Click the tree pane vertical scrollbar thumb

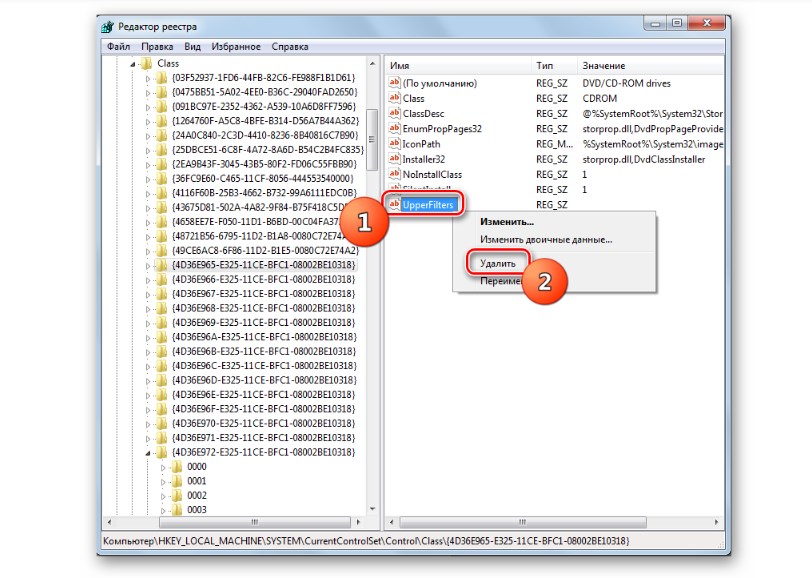click(371, 139)
